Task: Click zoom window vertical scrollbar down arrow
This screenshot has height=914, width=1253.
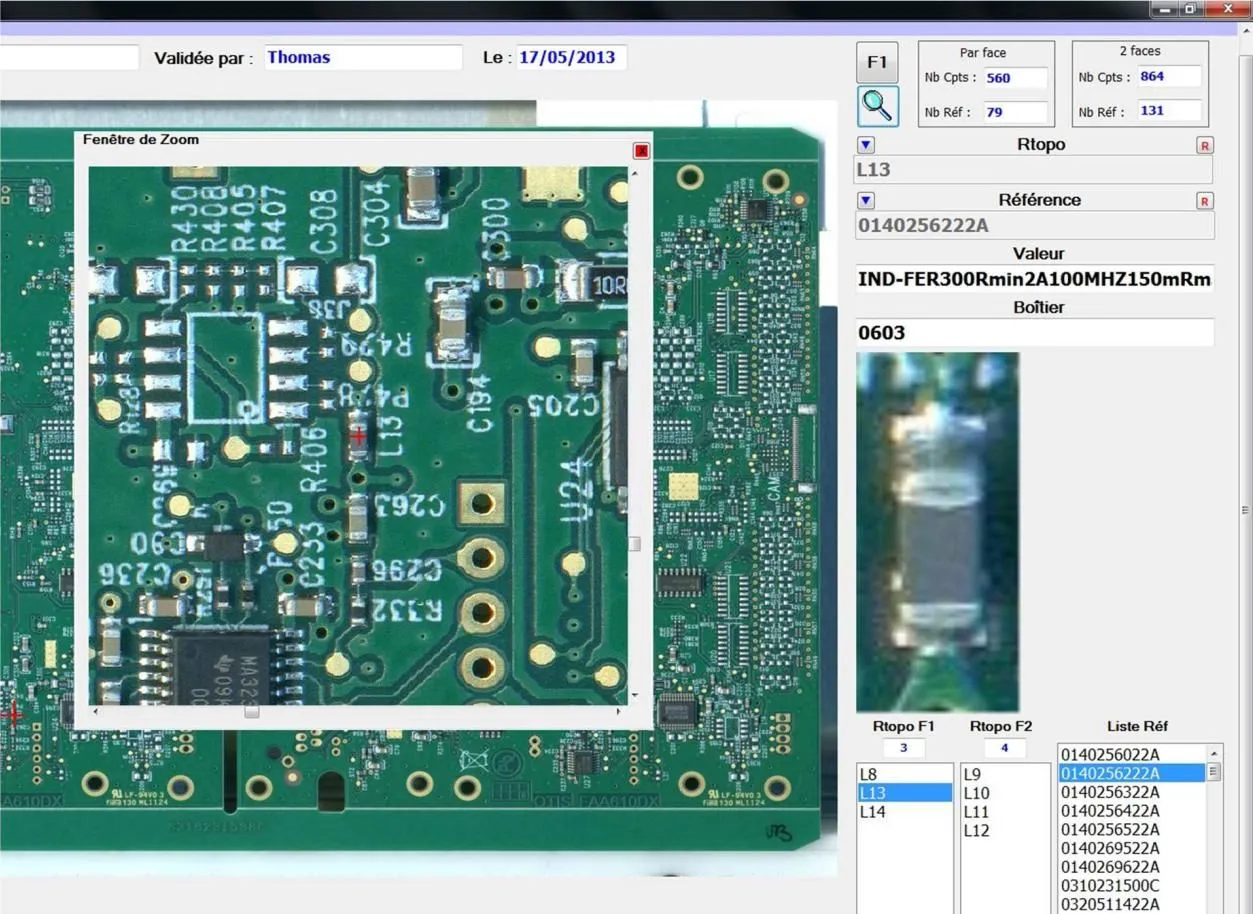Action: tap(634, 697)
